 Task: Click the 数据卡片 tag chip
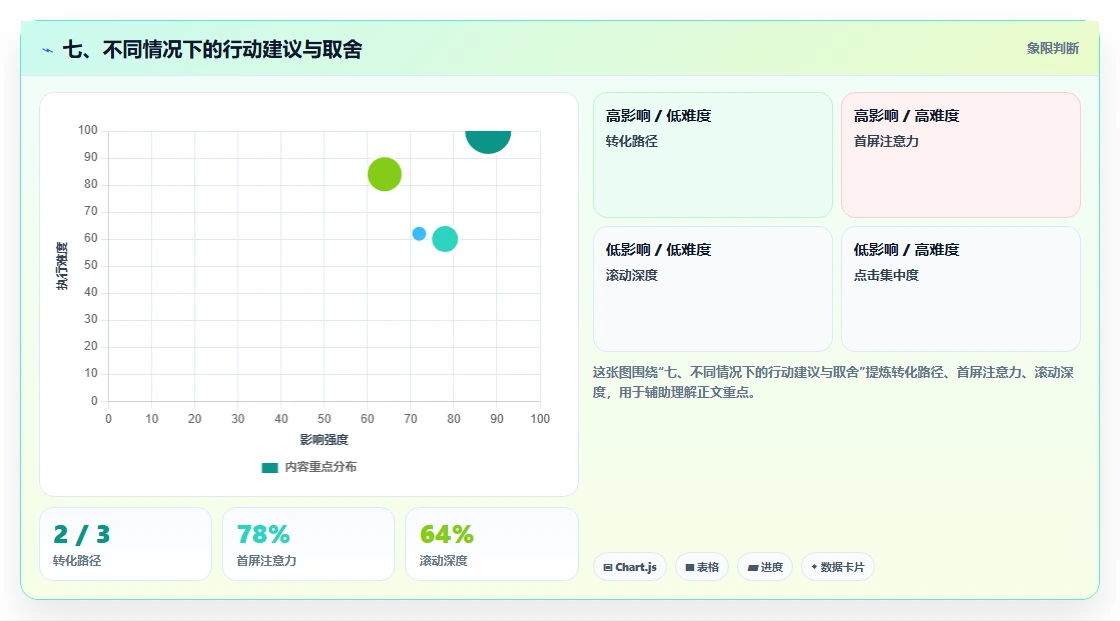(x=838, y=567)
